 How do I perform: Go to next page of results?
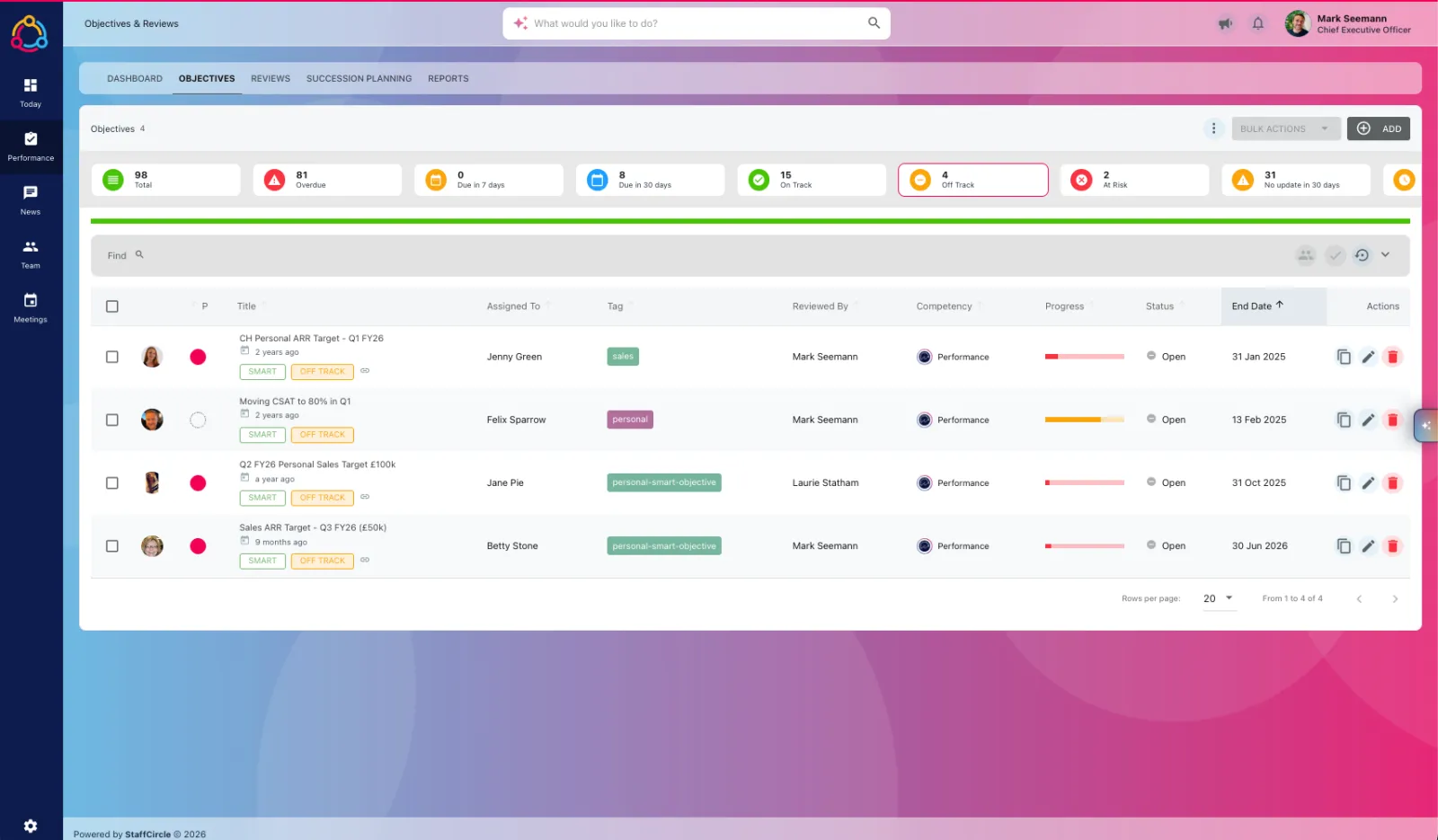(x=1395, y=598)
